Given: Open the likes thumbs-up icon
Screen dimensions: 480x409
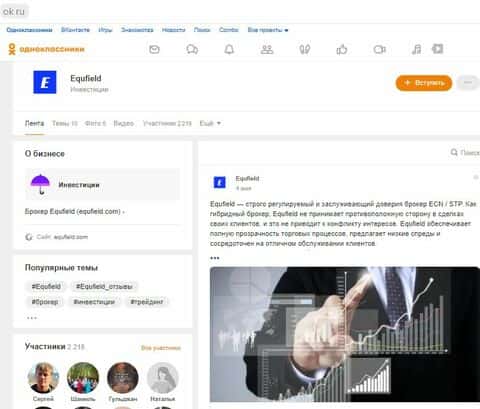Looking at the screenshot, I should point(342,50).
